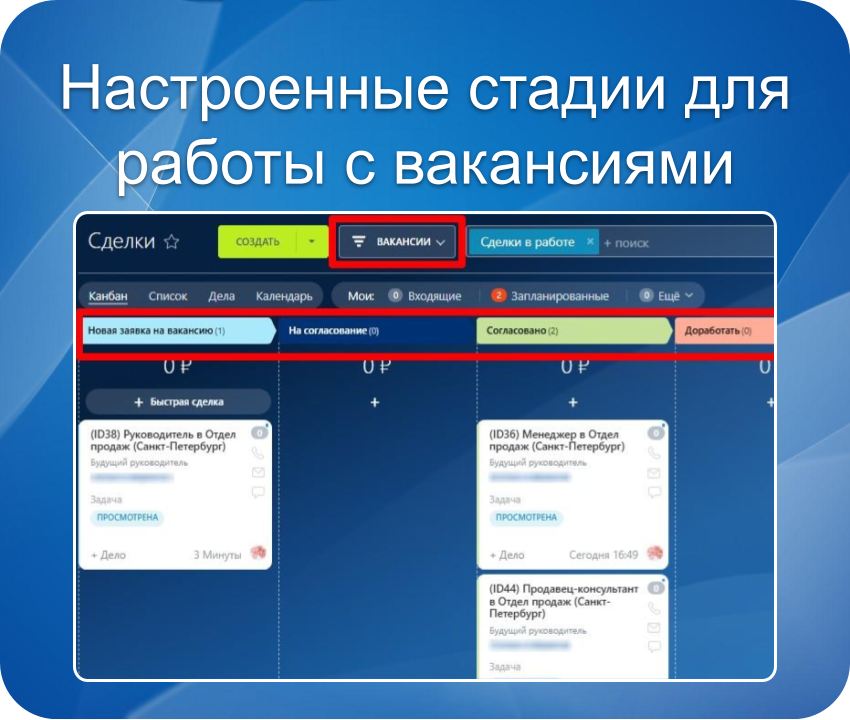Click the funnel icon in ВАКАНСИИ button
Image resolution: width=850 pixels, height=720 pixels.
[359, 241]
